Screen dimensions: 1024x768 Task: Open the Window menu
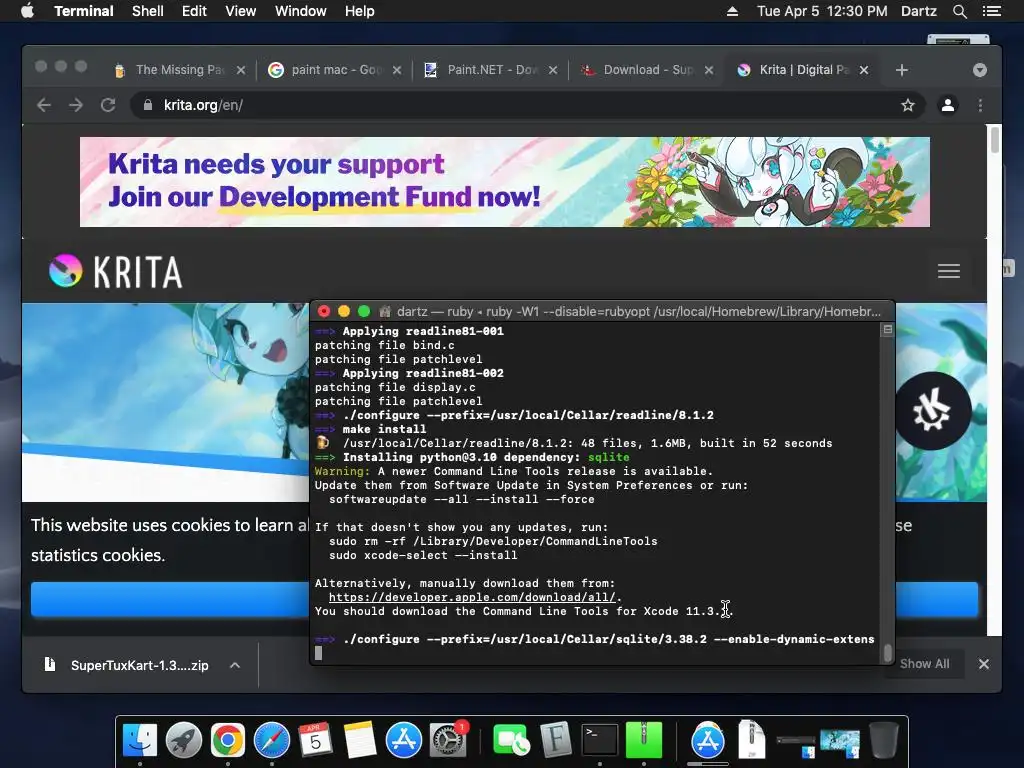(x=300, y=11)
